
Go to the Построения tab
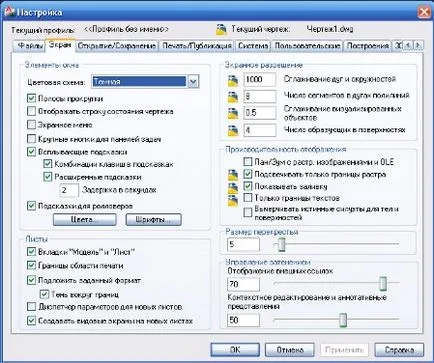[368, 46]
